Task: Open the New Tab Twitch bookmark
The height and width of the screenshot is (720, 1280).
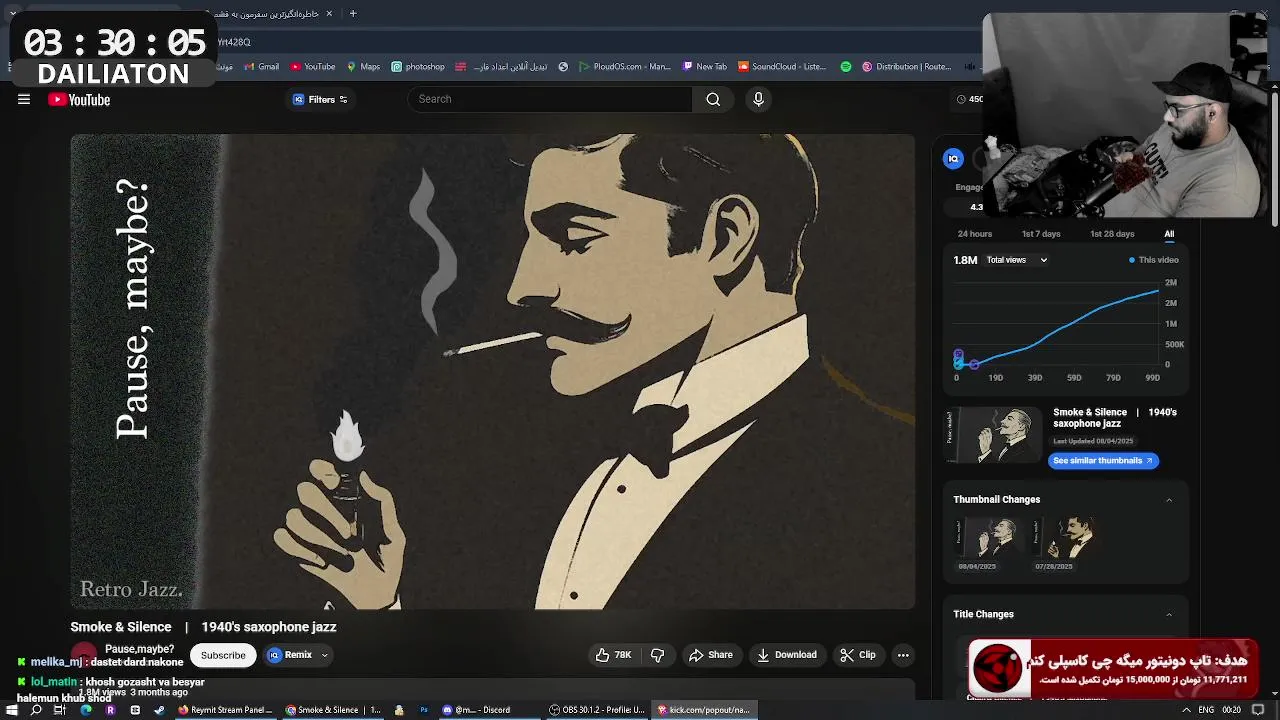Action: coord(704,67)
